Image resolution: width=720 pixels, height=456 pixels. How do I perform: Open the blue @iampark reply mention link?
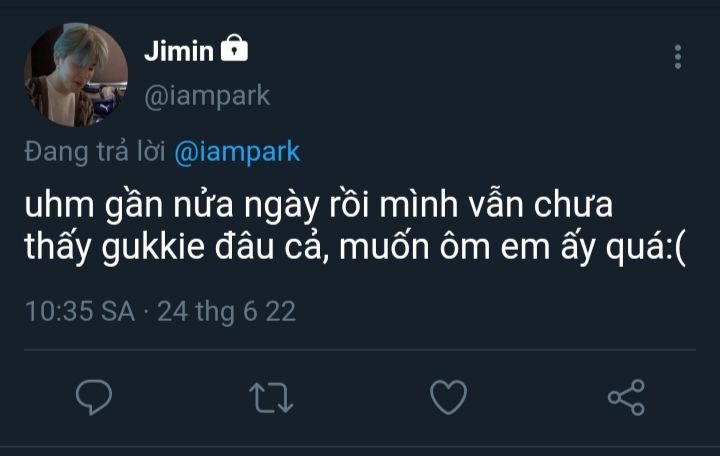click(x=237, y=152)
